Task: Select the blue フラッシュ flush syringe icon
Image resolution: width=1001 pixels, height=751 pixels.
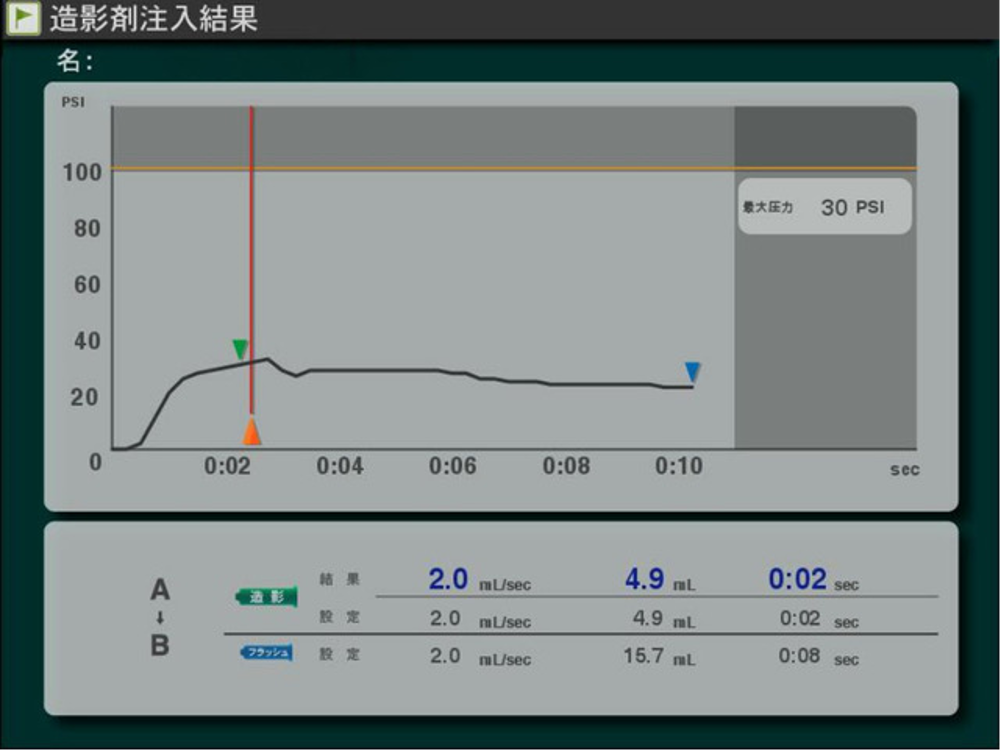Action: point(267,652)
